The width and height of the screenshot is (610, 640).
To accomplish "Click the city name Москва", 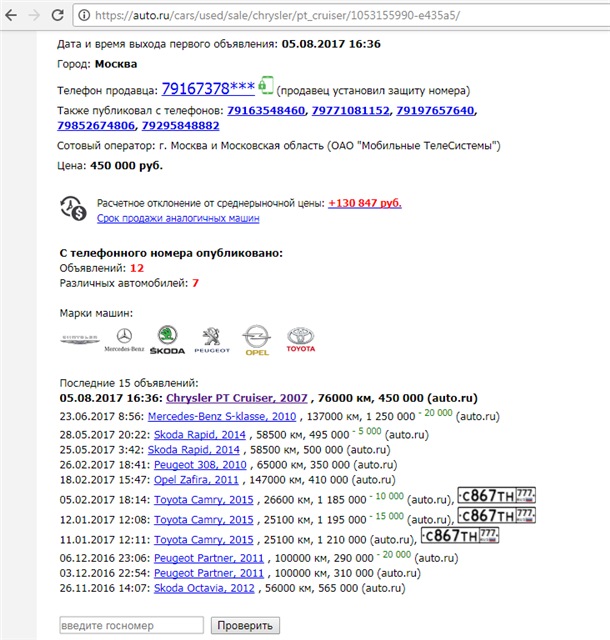I will click(x=116, y=64).
